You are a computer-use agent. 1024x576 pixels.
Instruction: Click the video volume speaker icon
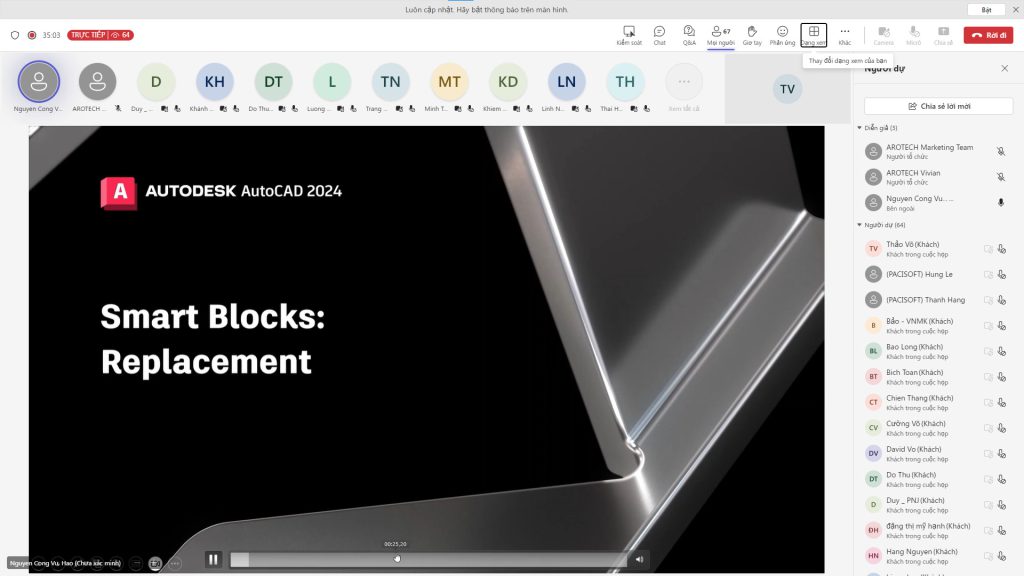pos(639,560)
